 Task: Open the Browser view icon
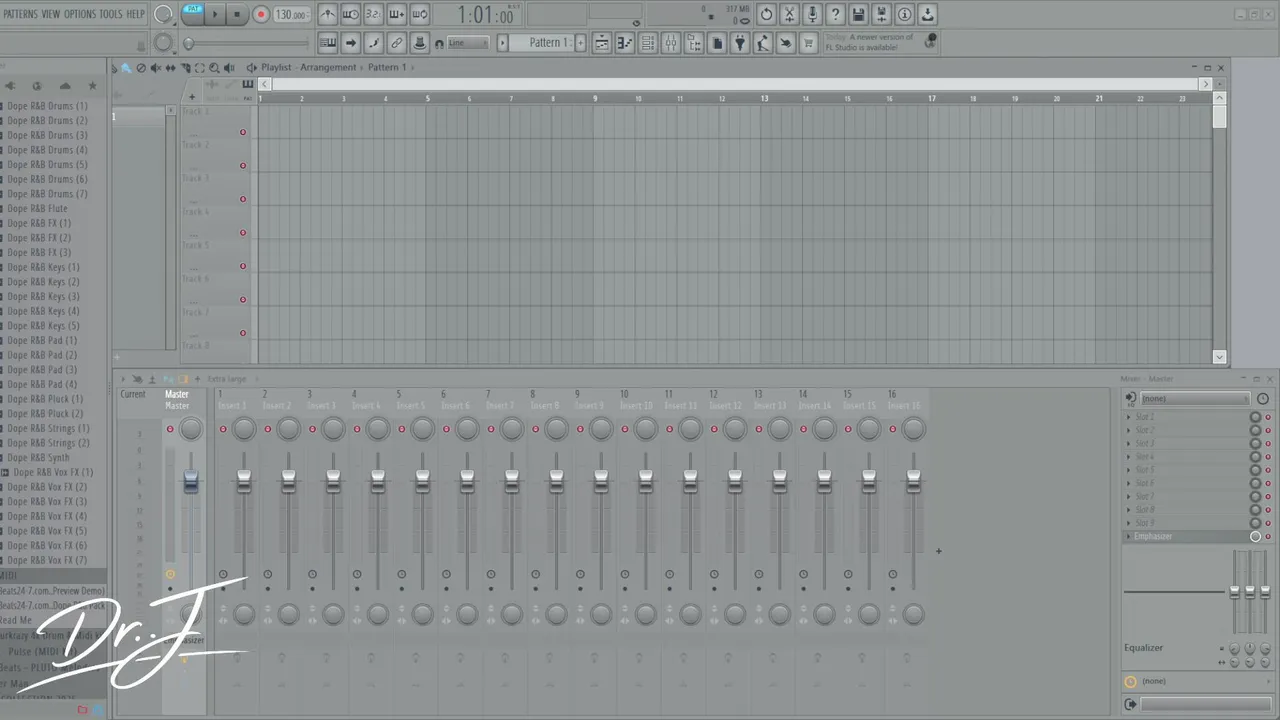coord(694,42)
